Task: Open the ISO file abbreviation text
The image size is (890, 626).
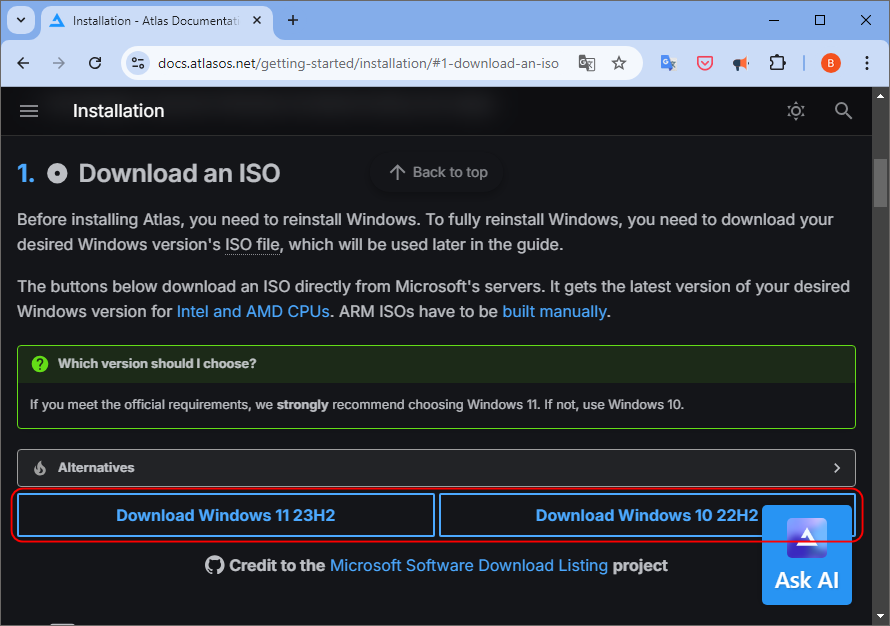Action: click(253, 245)
